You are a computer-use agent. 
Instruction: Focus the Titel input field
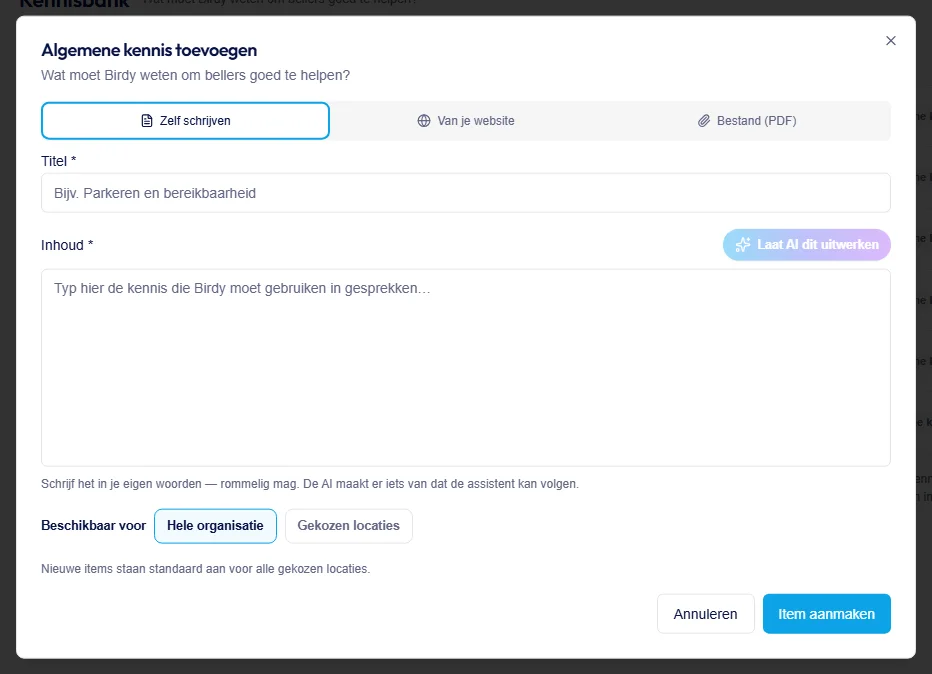pos(465,193)
